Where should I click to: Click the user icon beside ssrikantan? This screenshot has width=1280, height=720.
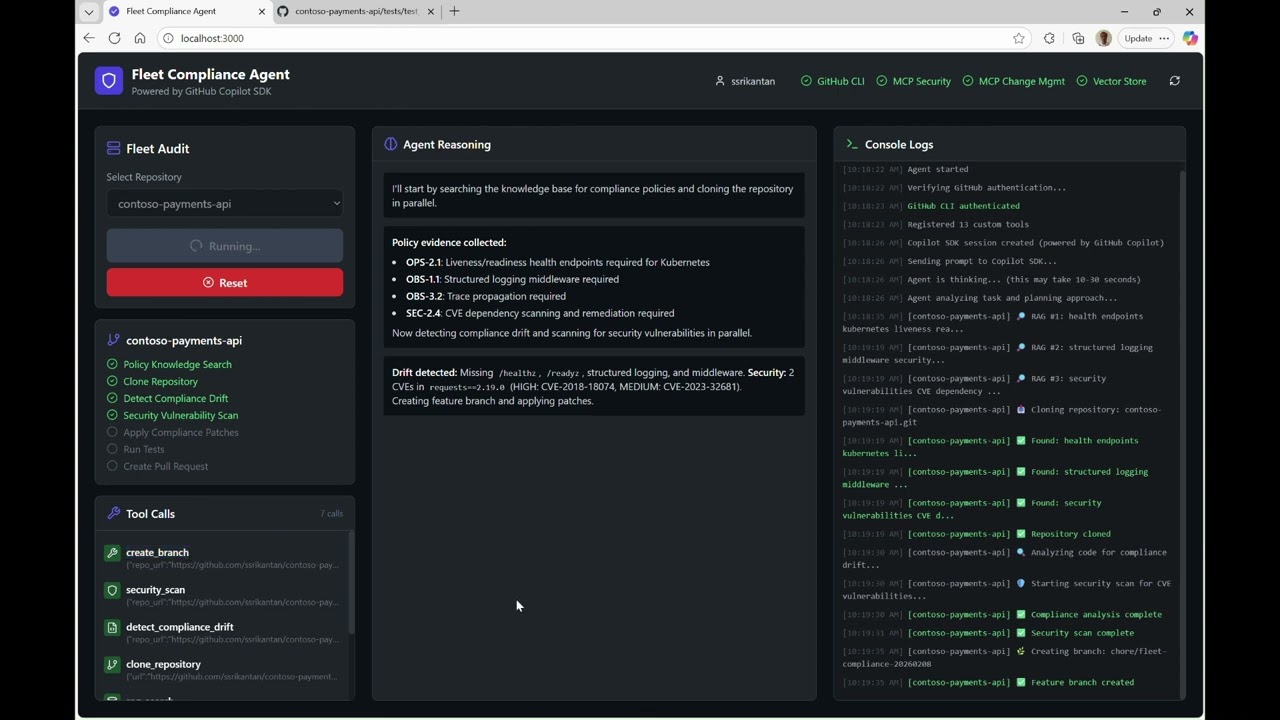tap(719, 81)
